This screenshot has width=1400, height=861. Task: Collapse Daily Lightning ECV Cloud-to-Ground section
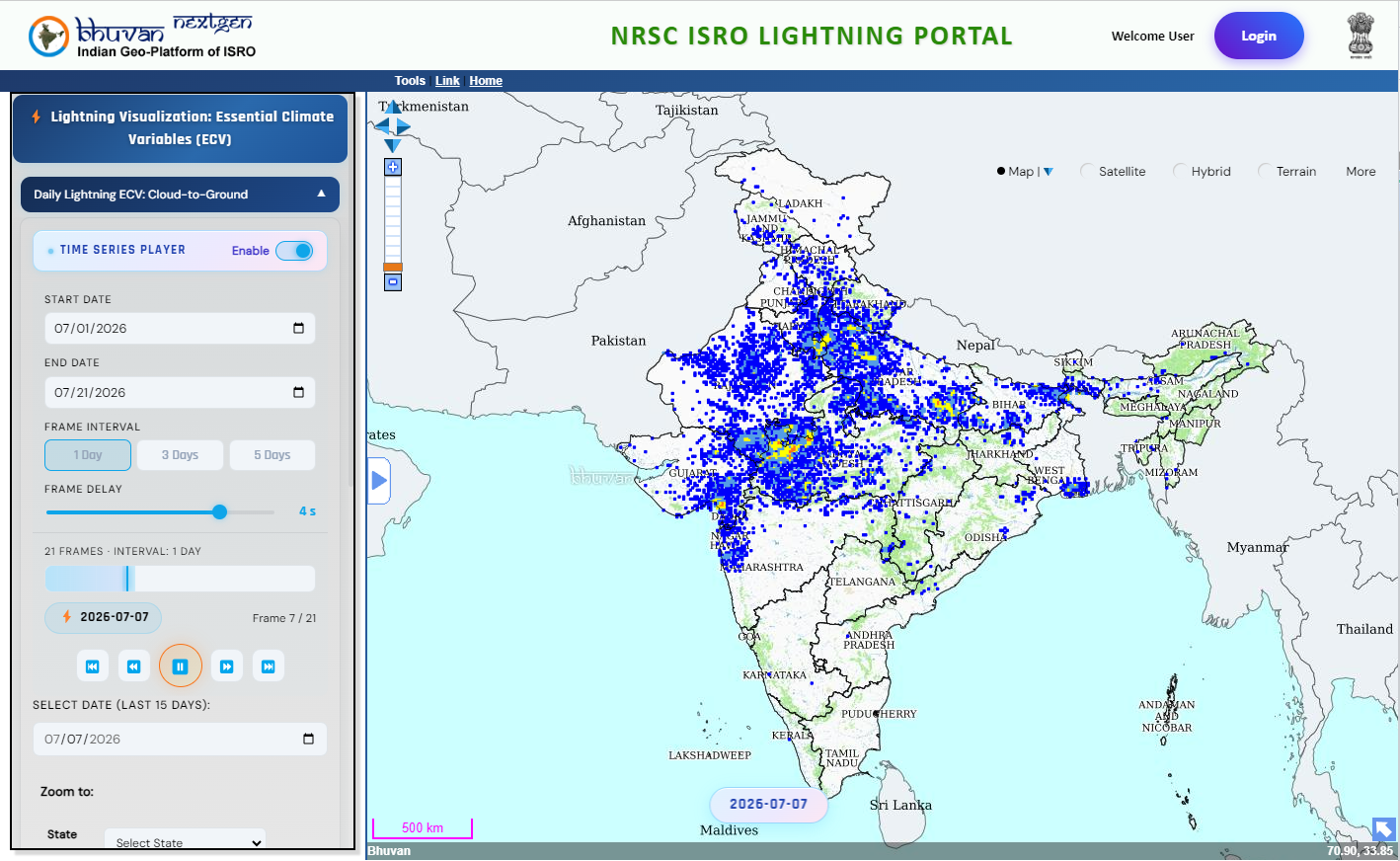coord(180,195)
